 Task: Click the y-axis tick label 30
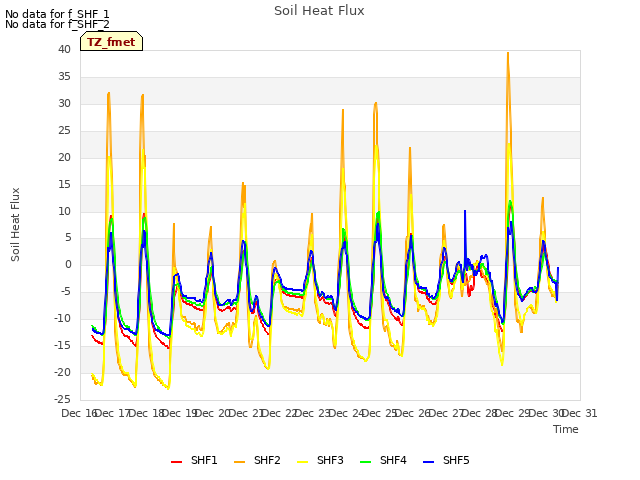tap(64, 104)
